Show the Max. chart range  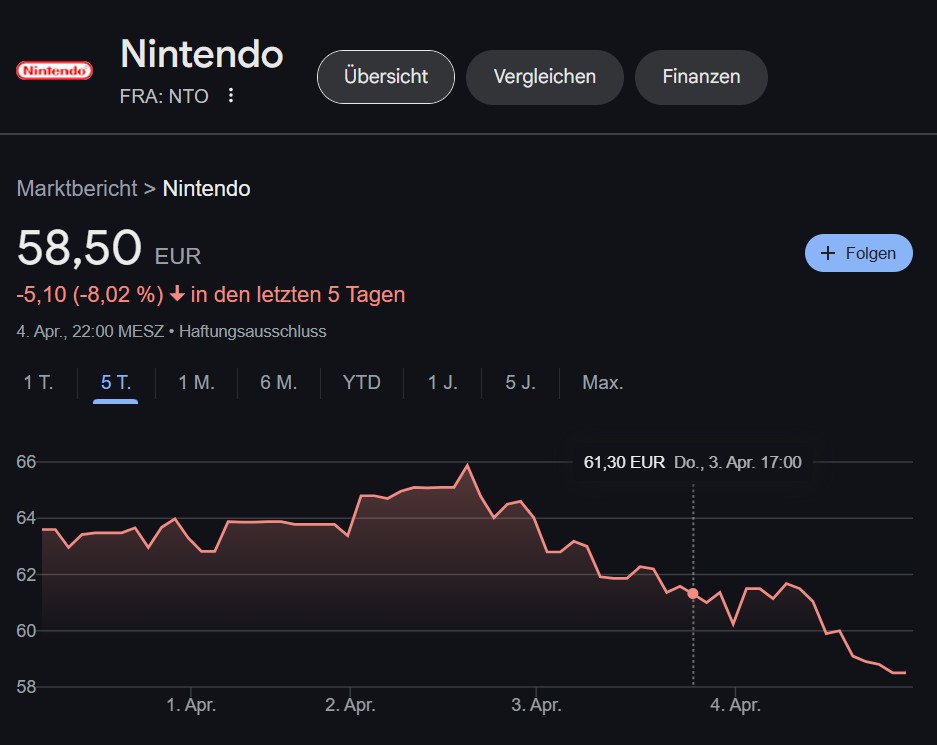pos(603,382)
